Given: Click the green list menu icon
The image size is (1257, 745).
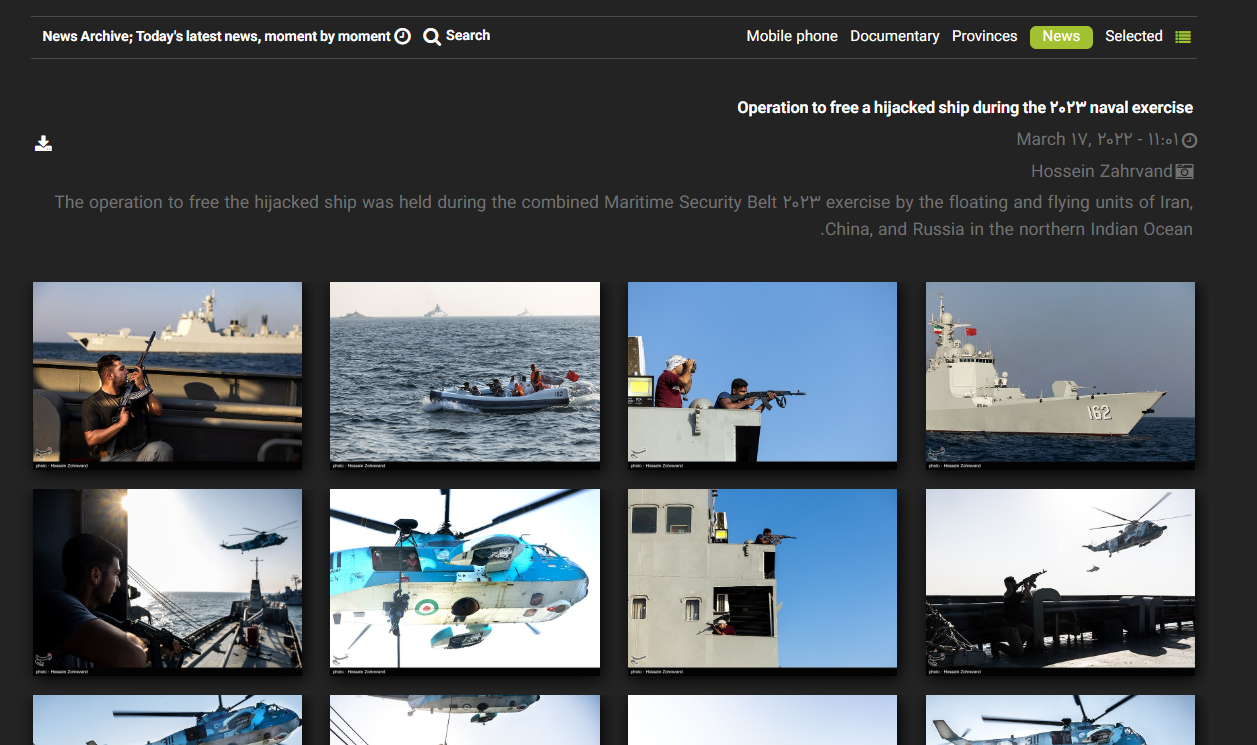Looking at the screenshot, I should click(1183, 37).
